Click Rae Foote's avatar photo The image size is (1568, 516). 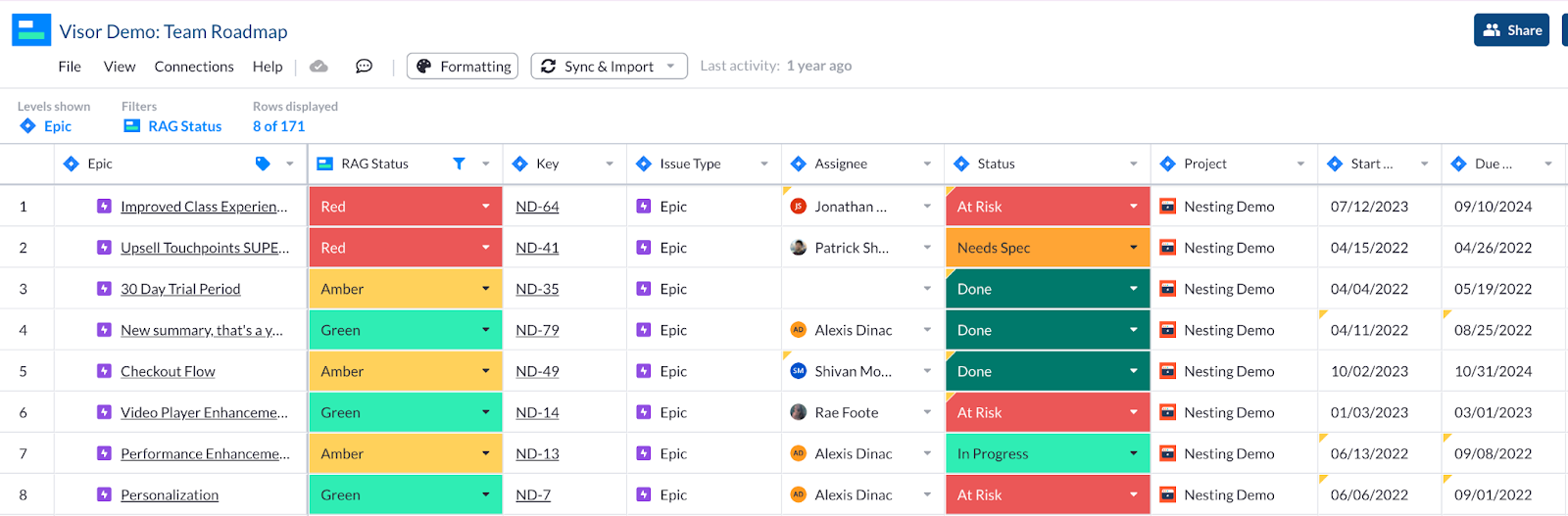(x=799, y=412)
